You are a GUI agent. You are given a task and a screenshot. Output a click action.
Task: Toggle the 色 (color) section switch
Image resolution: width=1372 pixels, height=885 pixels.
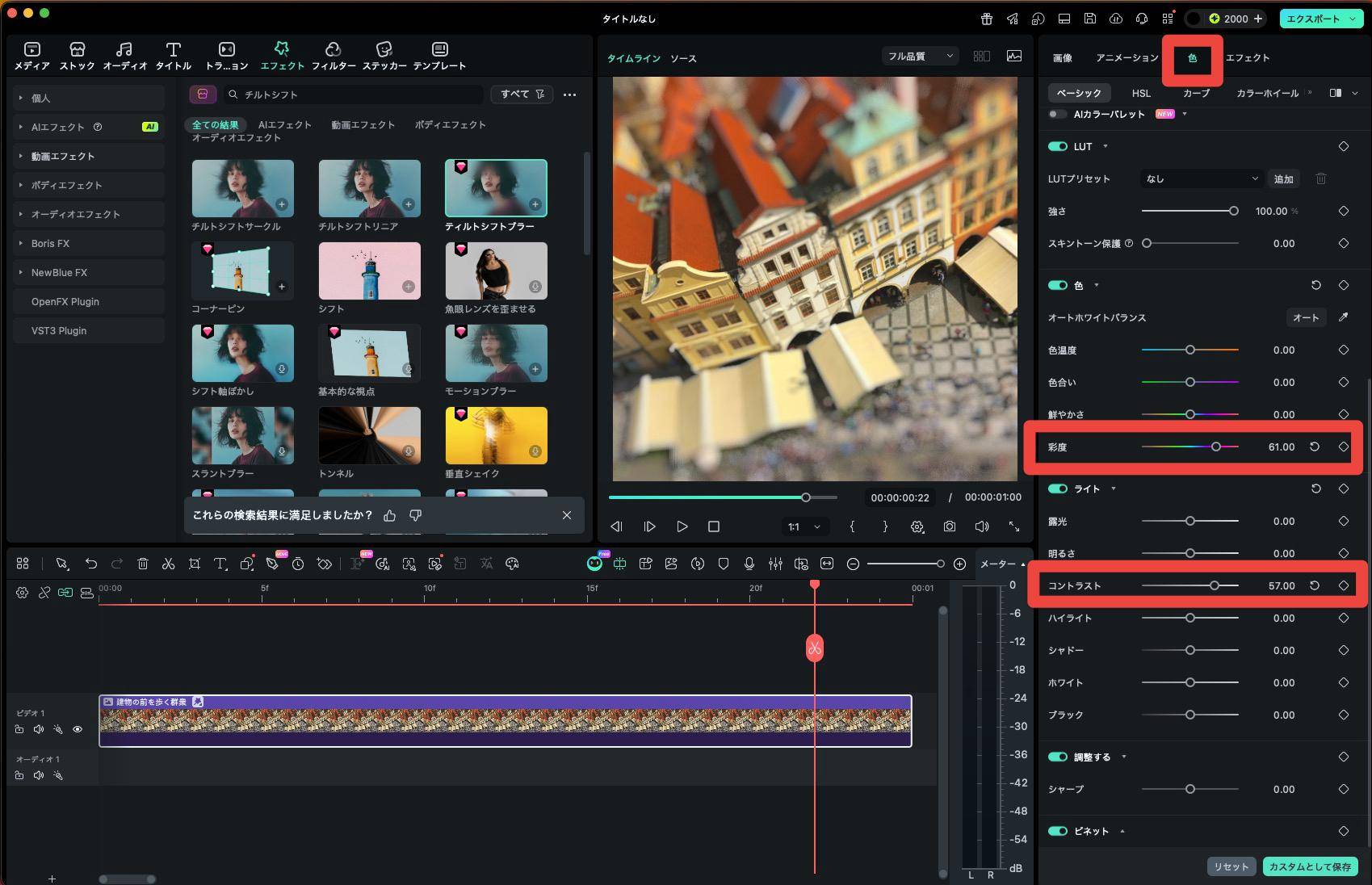[x=1057, y=285]
